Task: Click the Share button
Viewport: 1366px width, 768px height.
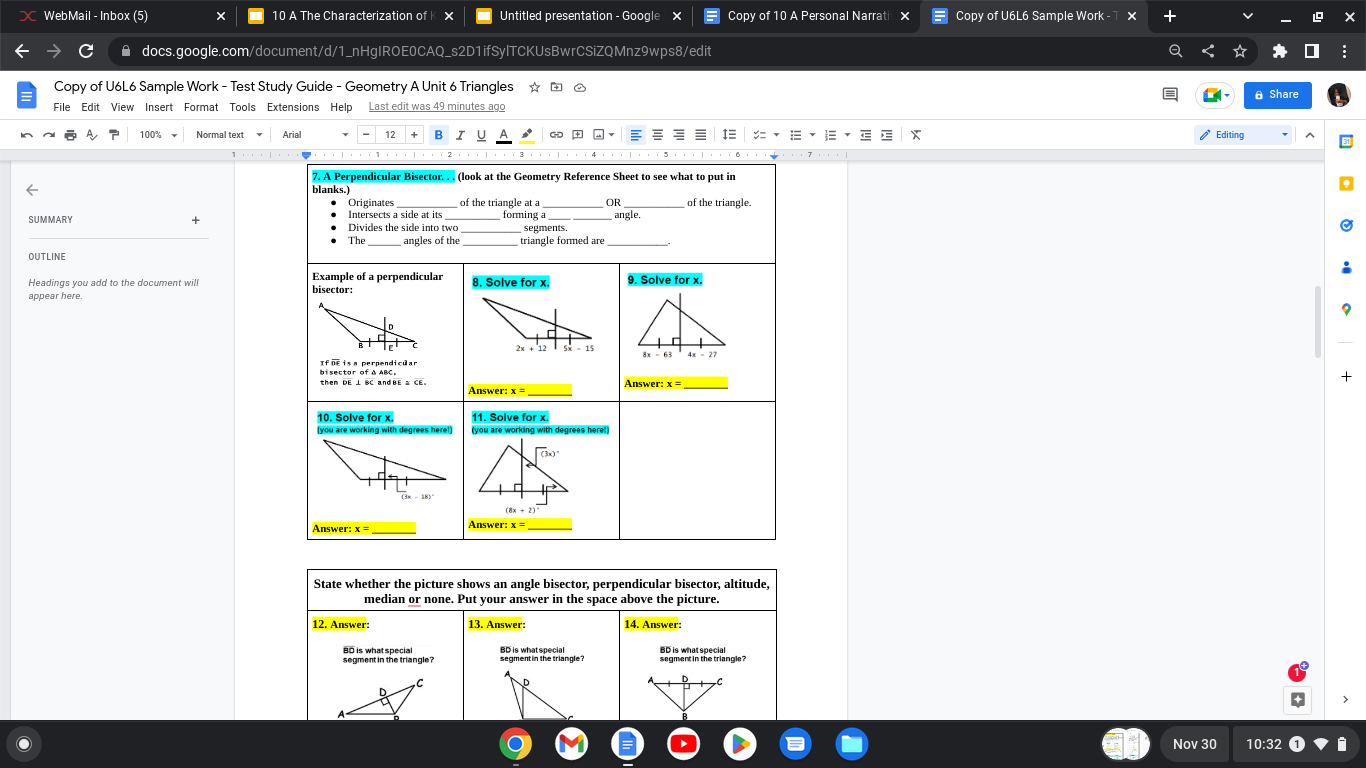Action: (1277, 95)
